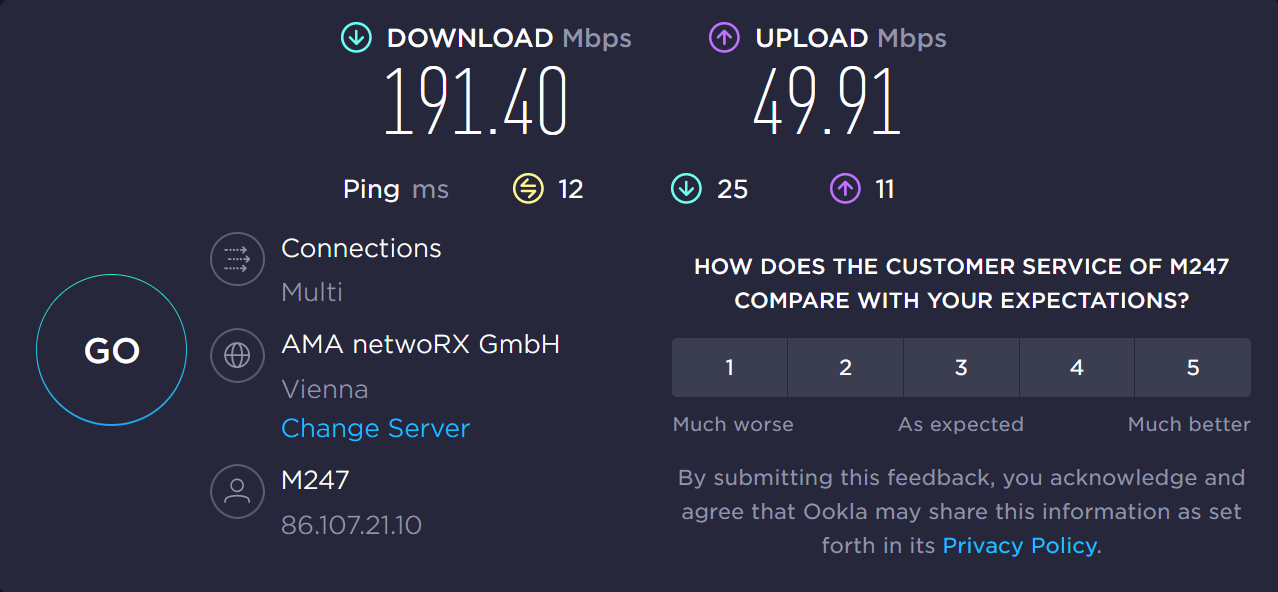
Task: Click the 49.91 upload speed result
Action: pyautogui.click(x=826, y=103)
